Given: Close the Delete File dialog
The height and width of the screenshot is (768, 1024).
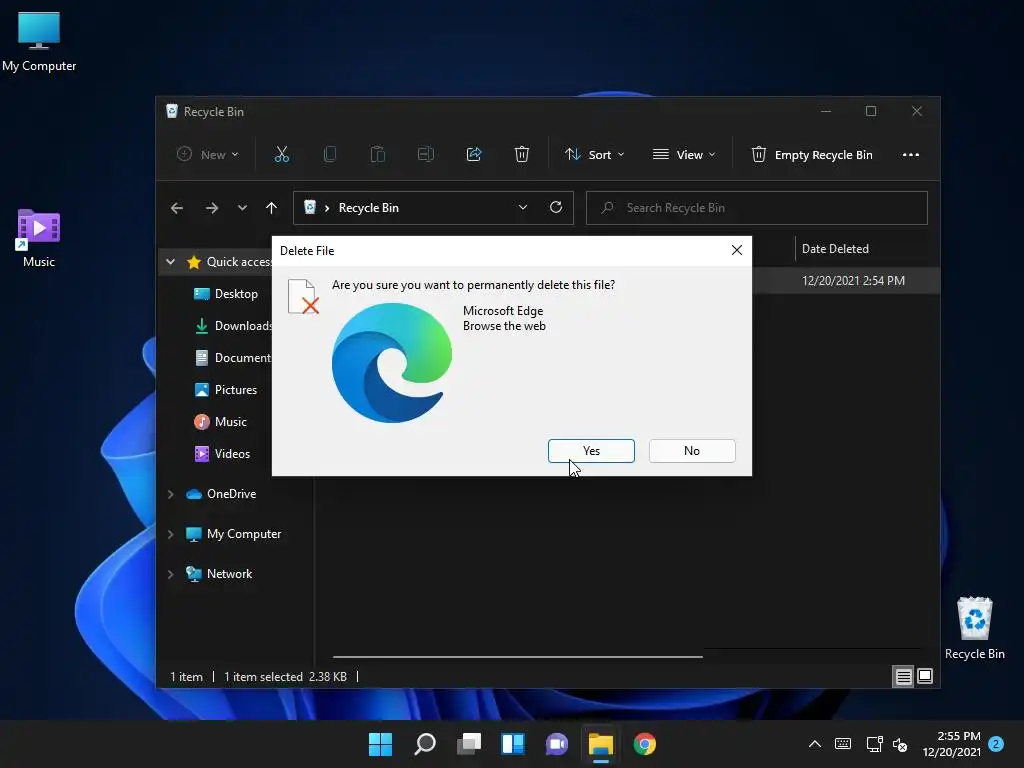Looking at the screenshot, I should (737, 250).
